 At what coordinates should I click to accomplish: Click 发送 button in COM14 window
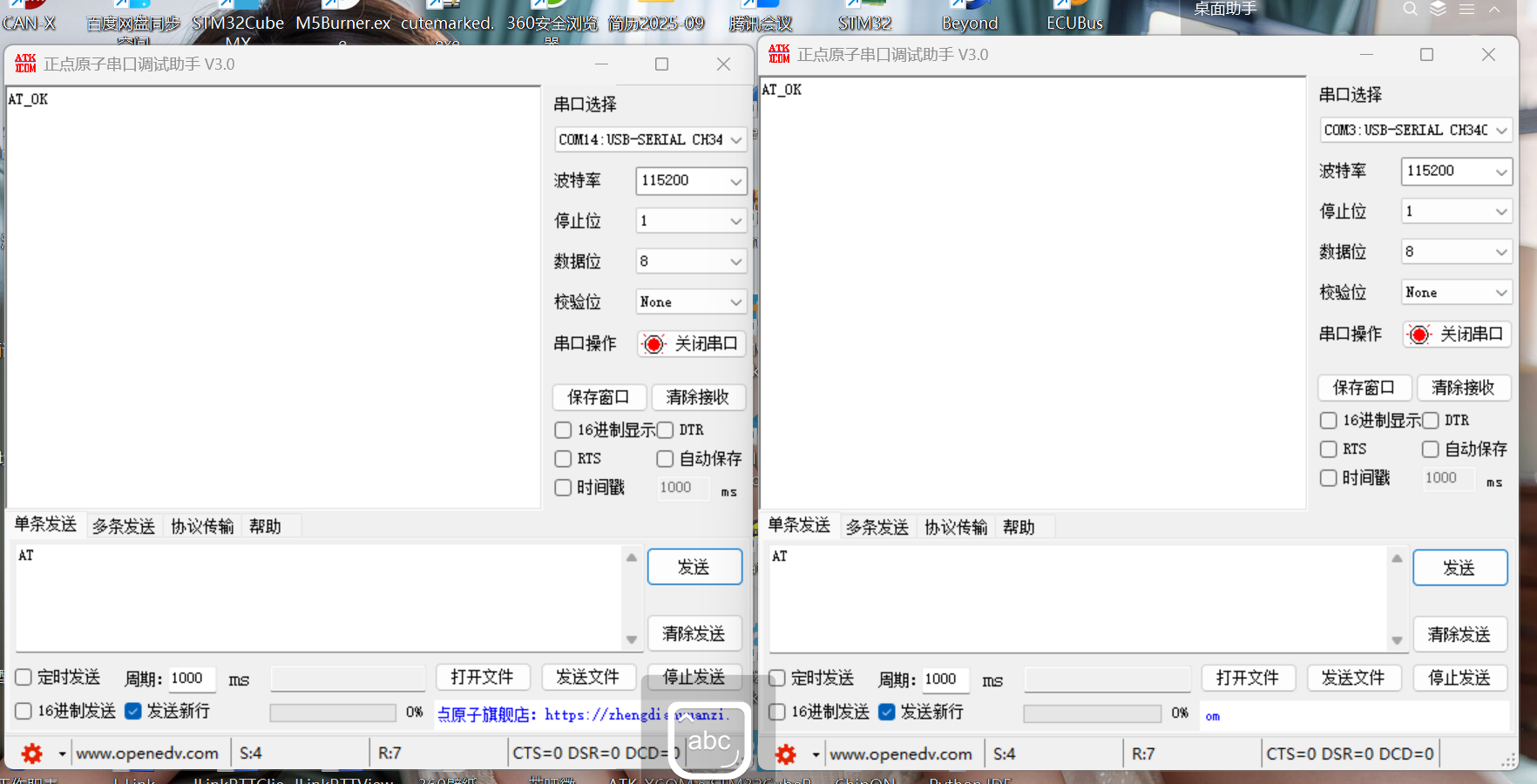point(694,567)
